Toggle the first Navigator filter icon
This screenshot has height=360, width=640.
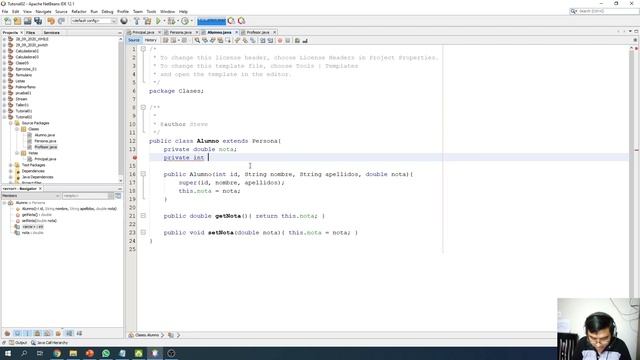click(7, 333)
